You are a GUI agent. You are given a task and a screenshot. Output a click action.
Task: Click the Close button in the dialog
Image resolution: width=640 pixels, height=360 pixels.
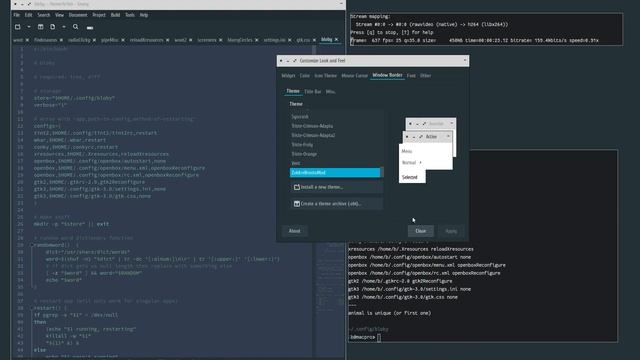pos(420,231)
